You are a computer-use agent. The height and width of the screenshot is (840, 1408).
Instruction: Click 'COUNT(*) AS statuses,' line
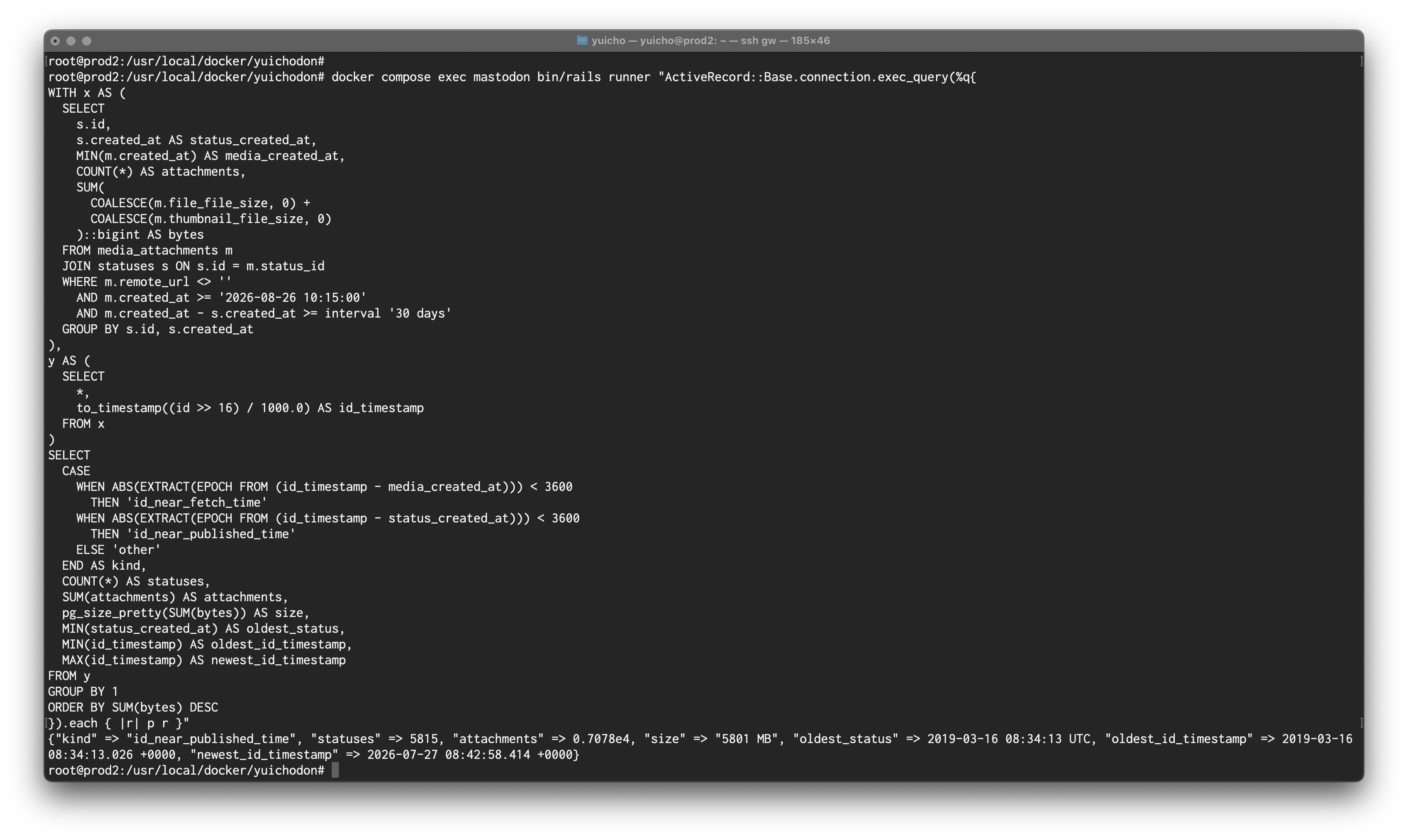136,581
